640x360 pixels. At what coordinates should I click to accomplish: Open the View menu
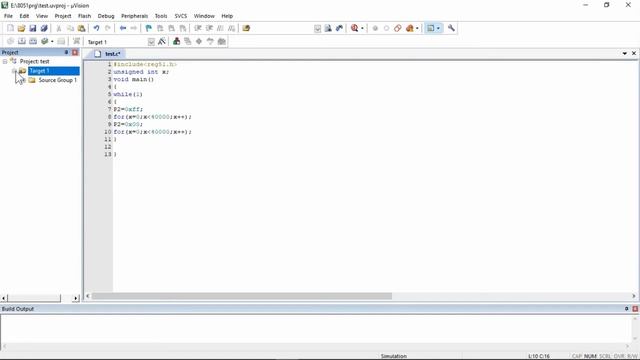pos(42,16)
